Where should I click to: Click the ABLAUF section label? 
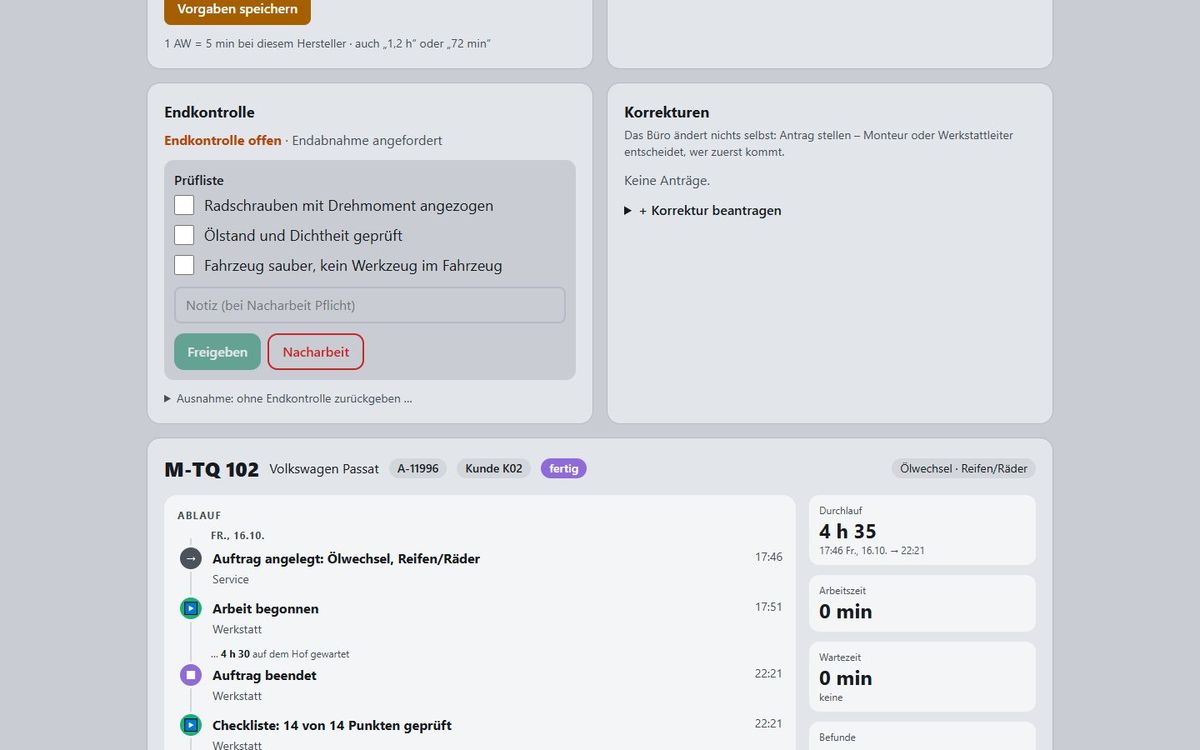(199, 515)
